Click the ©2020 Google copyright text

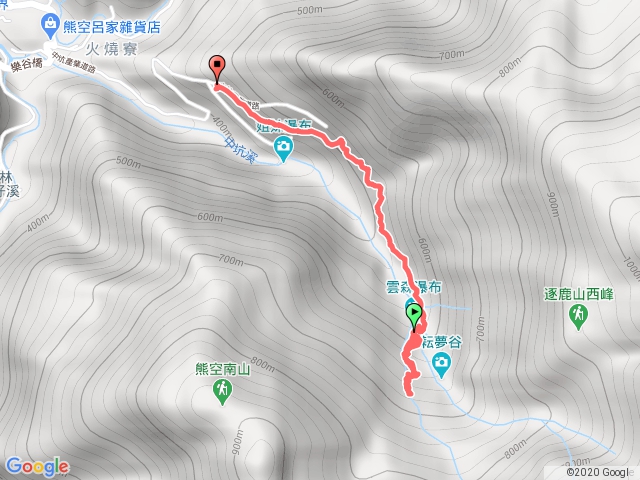(601, 472)
